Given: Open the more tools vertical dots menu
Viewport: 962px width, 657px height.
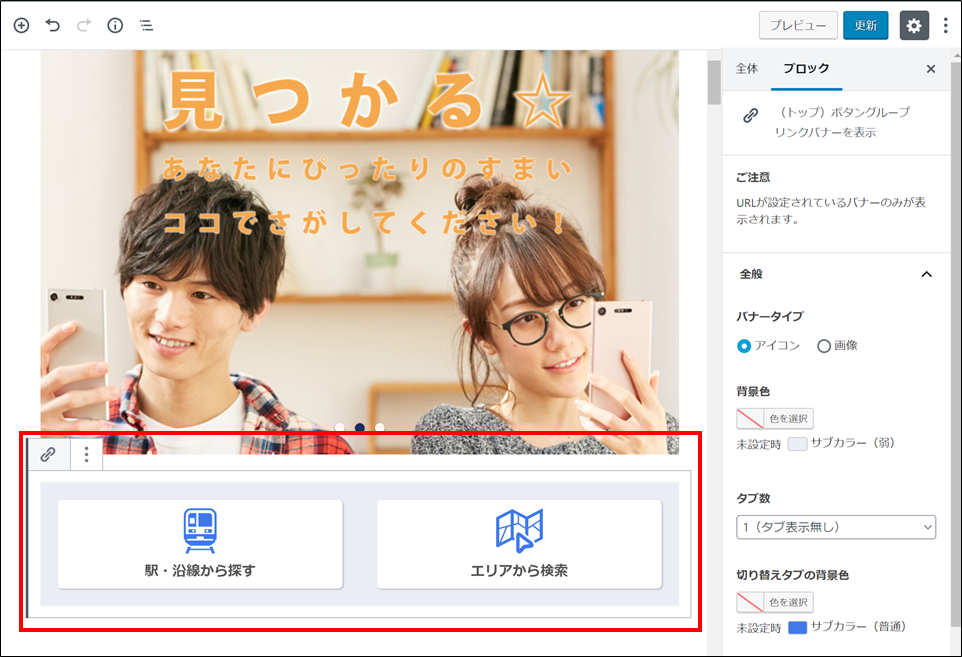Looking at the screenshot, I should (x=945, y=25).
